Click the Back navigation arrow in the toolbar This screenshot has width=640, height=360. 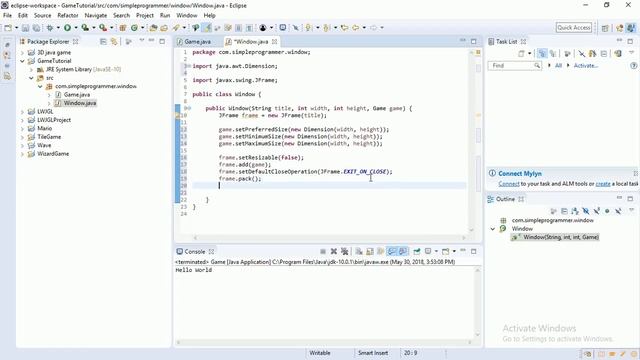(x=356, y=28)
